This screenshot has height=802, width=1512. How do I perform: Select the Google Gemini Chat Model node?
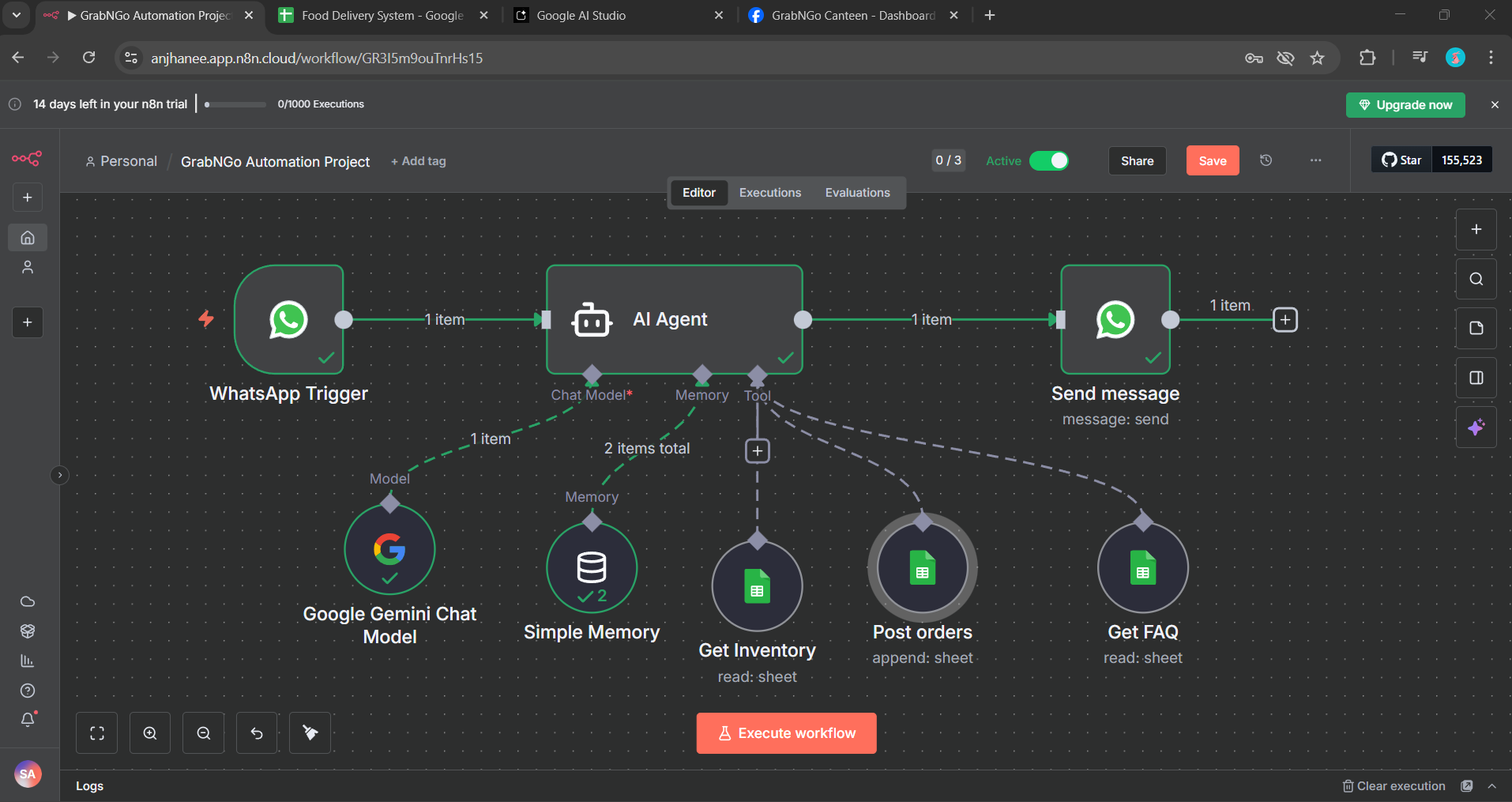pyautogui.click(x=389, y=549)
